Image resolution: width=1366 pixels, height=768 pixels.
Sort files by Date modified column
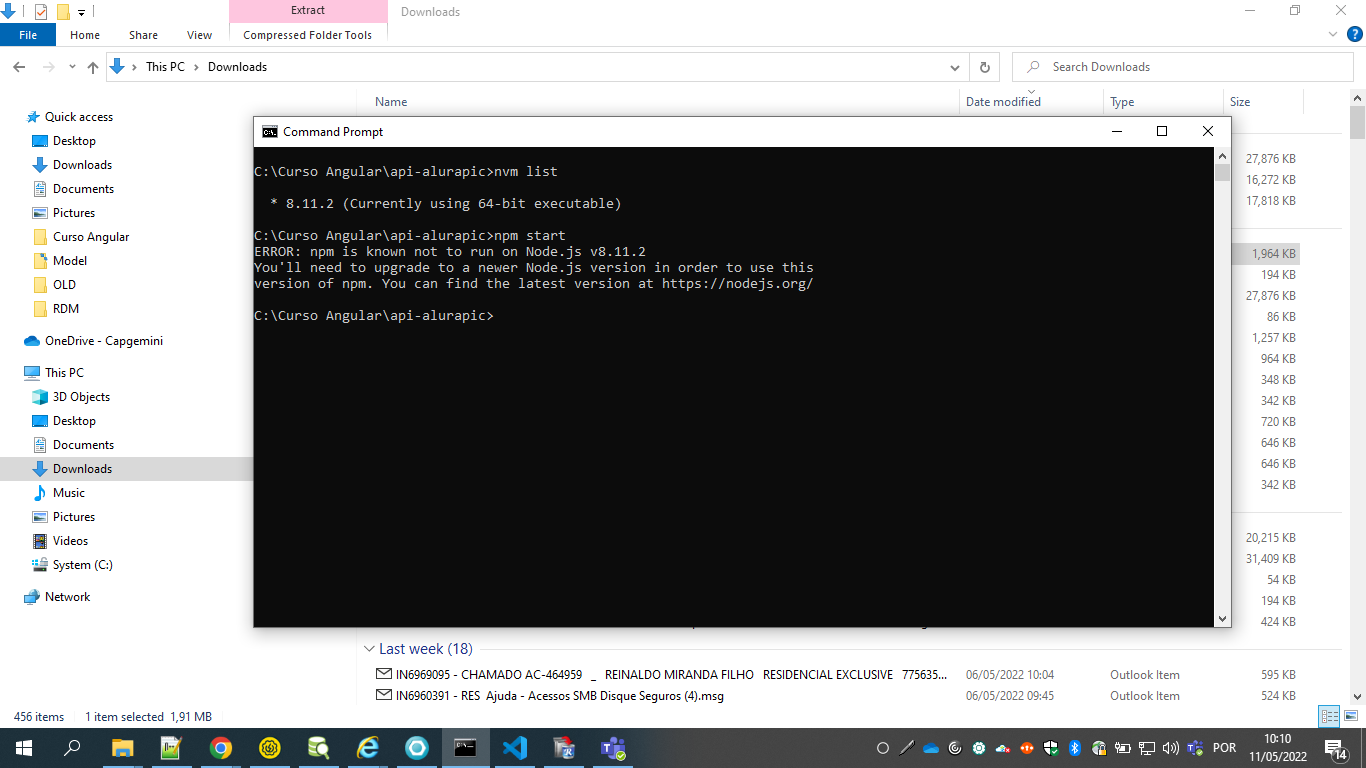pyautogui.click(x=1003, y=102)
